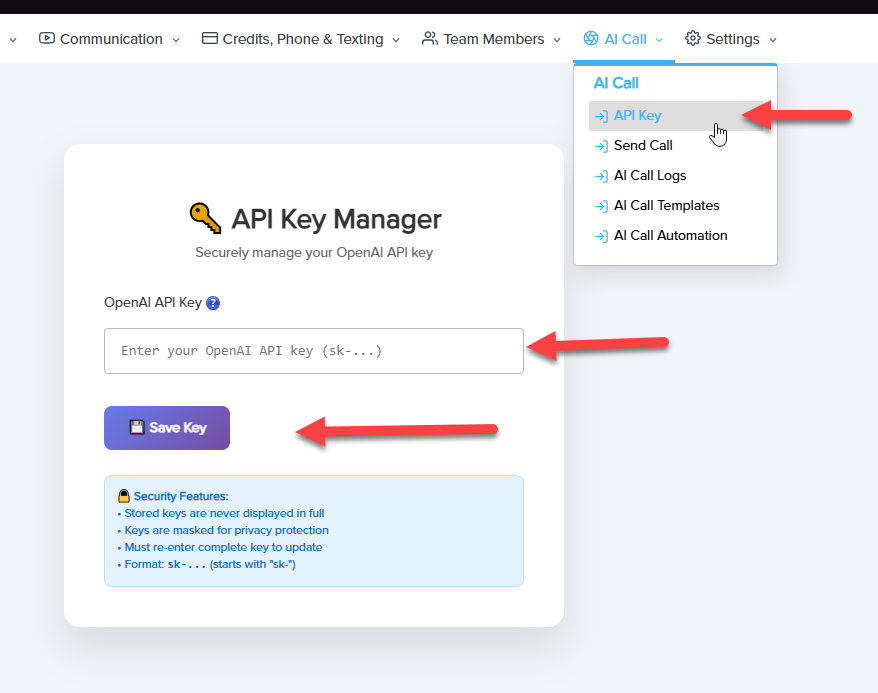This screenshot has width=878, height=693.
Task: Choose Send Call in the AI Call menu
Action: click(643, 146)
